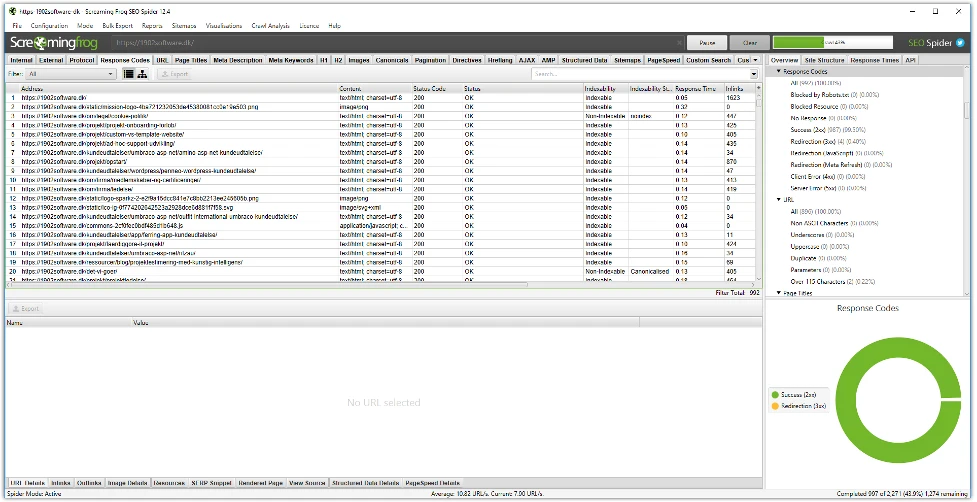Open the Crawl Analysis menu
Viewport: 977px width, 502px height.
[270, 26]
